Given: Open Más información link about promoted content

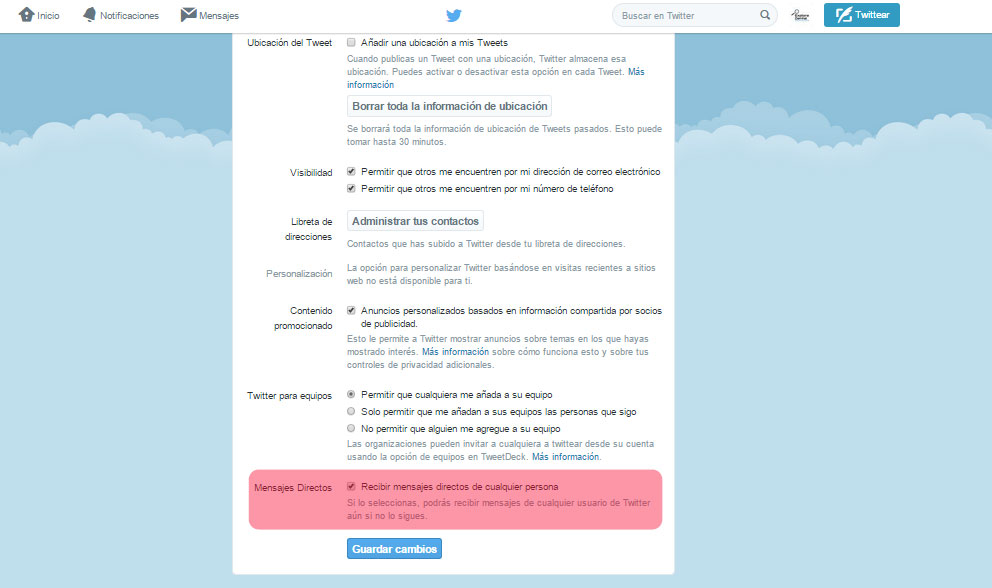Looking at the screenshot, I should 456,352.
